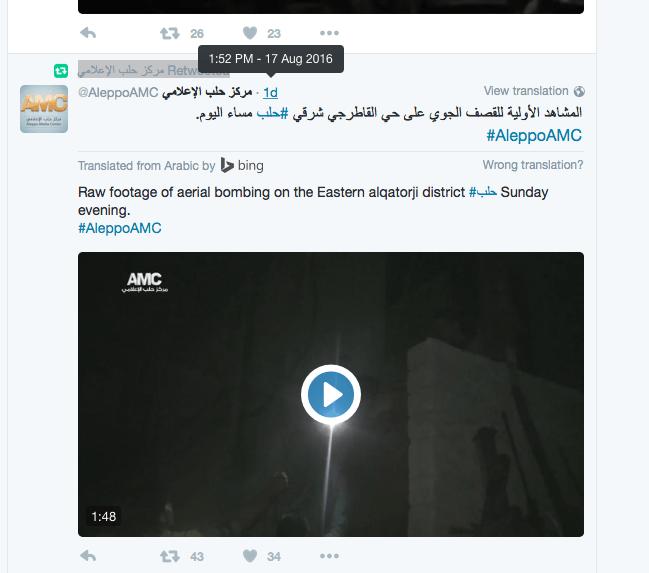Image resolution: width=649 pixels, height=573 pixels.
Task: Report via Wrong translation? link
Action: tap(533, 165)
